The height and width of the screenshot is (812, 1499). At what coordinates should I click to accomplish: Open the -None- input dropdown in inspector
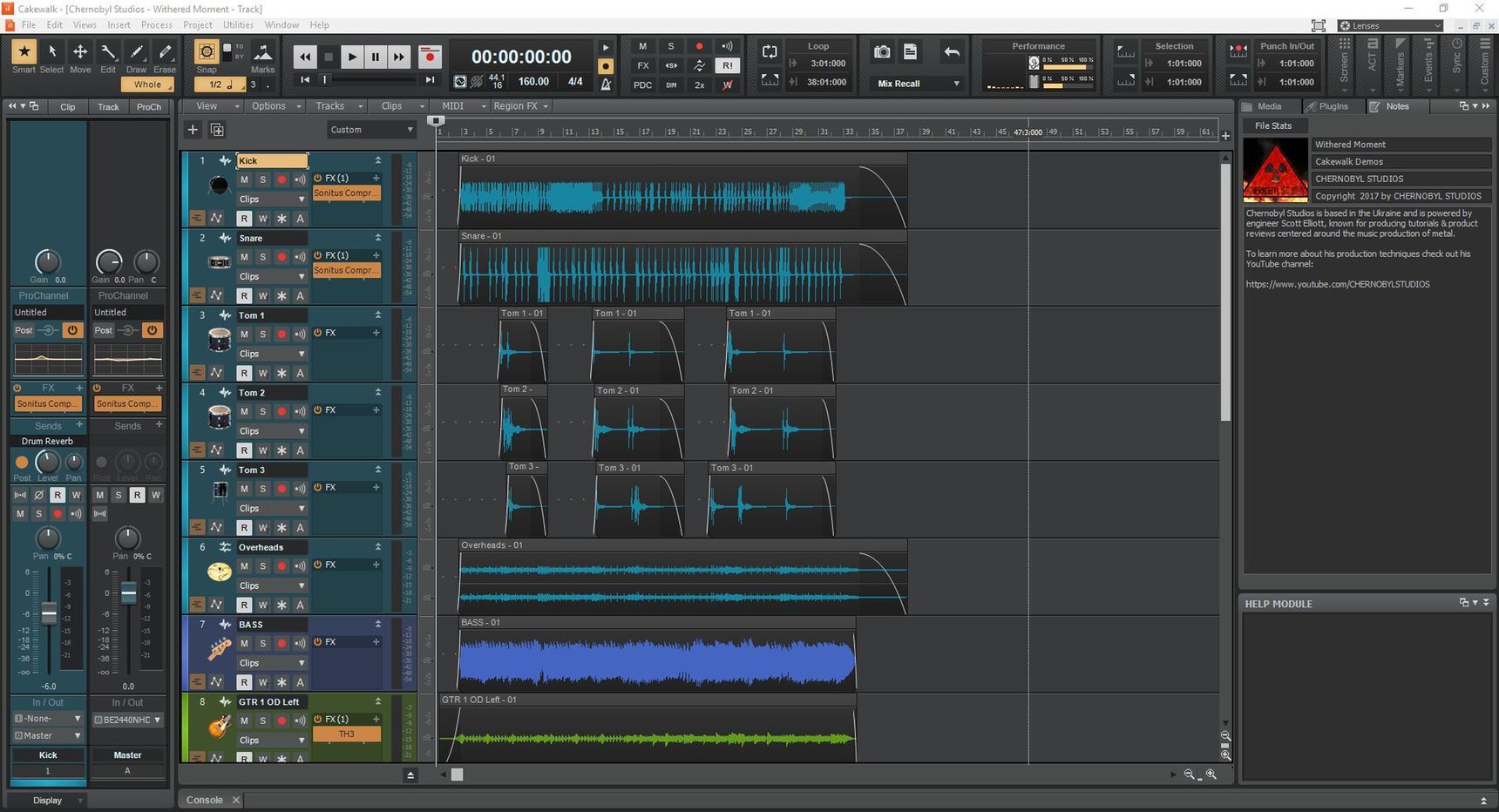coord(48,719)
